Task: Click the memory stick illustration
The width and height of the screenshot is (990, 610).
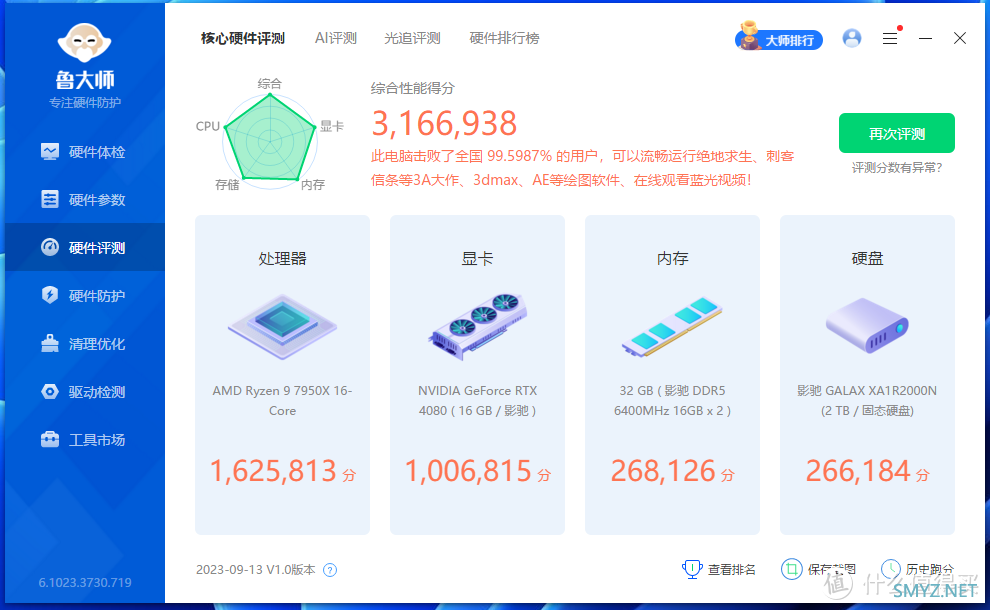Action: pyautogui.click(x=672, y=327)
